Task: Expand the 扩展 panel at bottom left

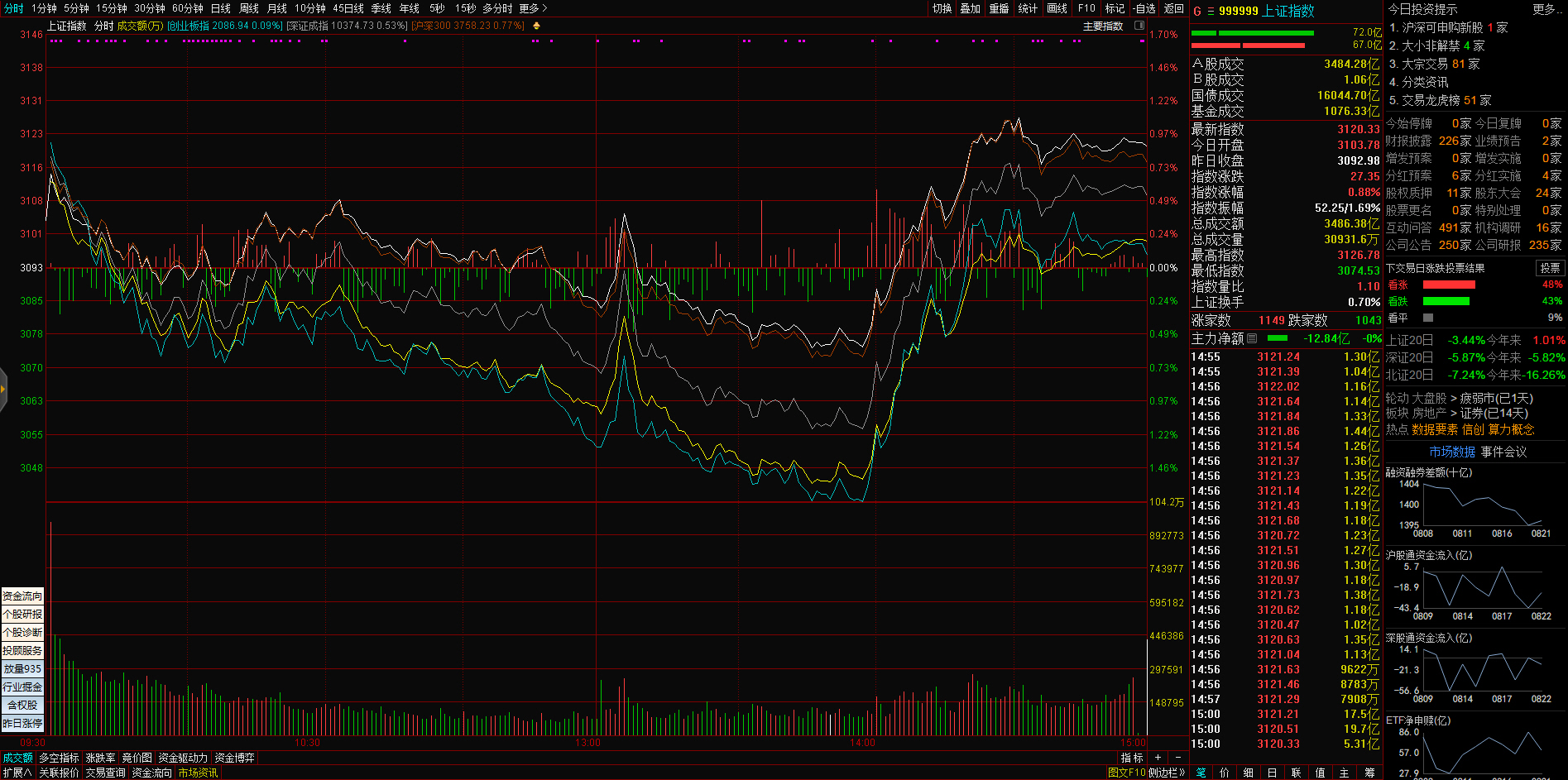Action: click(17, 773)
